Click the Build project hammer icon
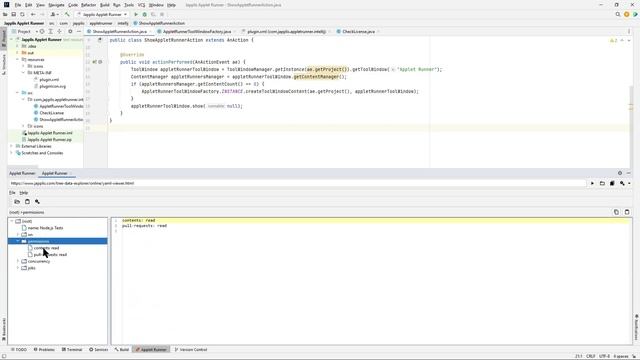Viewport: 640px width, 360px height. pos(67,14)
